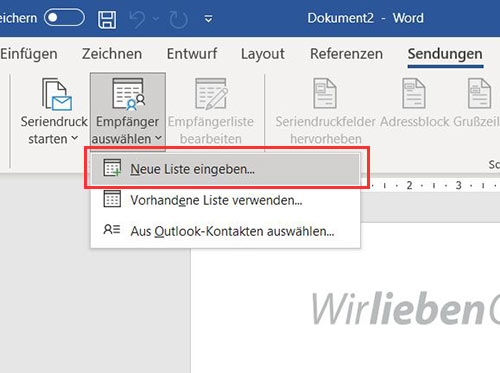The image size is (500, 373).
Task: Open the Undo history dropdown arrow
Action: click(x=156, y=19)
